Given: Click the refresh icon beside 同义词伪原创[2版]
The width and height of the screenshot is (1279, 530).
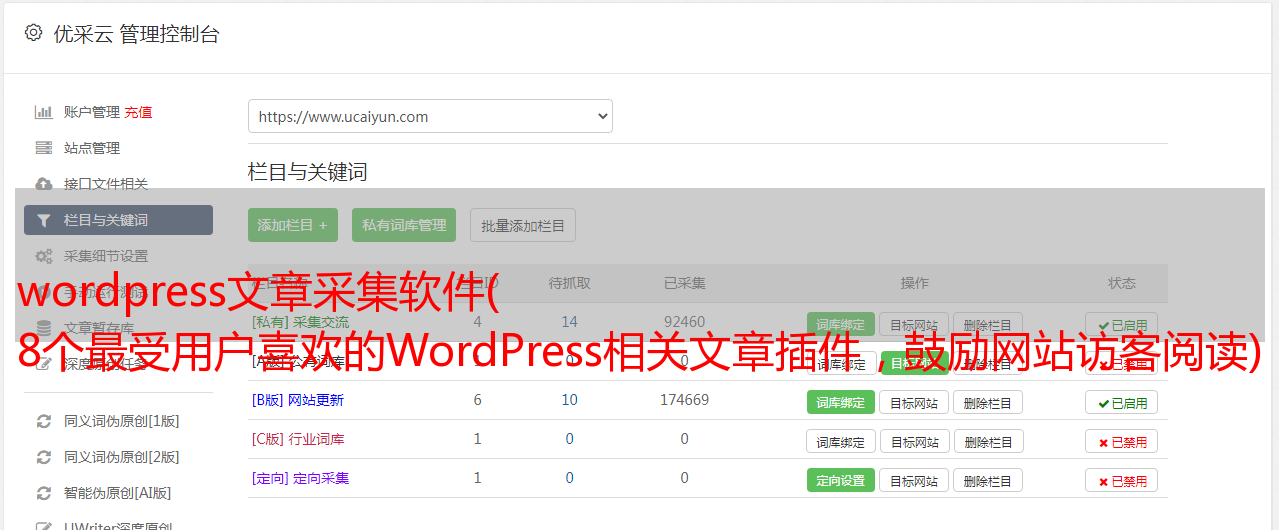Looking at the screenshot, I should 43,457.
